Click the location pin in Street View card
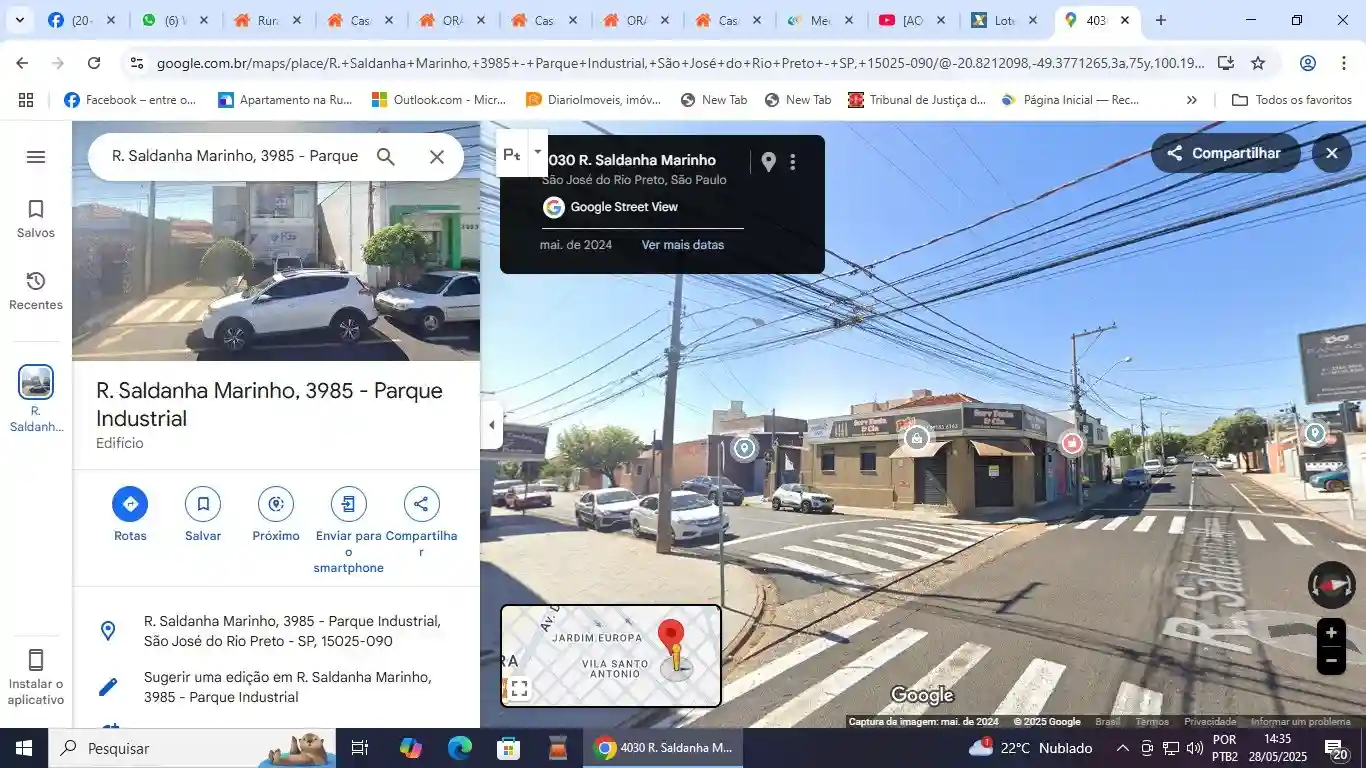The width and height of the screenshot is (1366, 768). 768,162
